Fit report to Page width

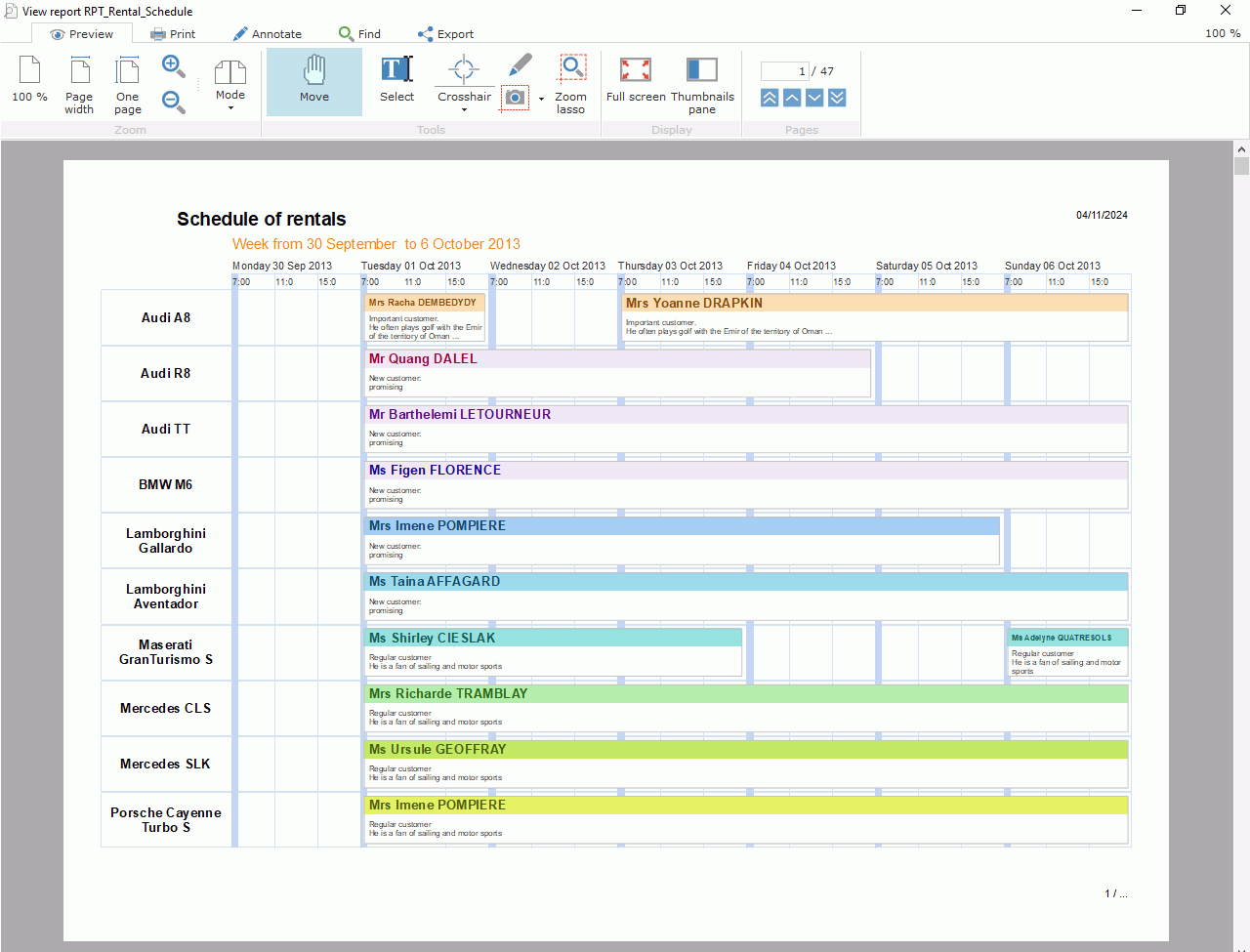79,85
